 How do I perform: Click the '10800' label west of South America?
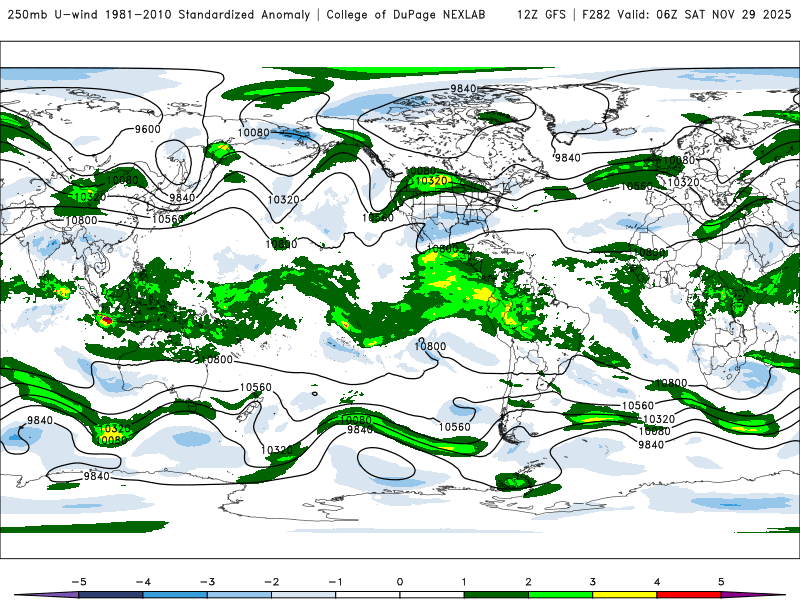[x=430, y=346]
